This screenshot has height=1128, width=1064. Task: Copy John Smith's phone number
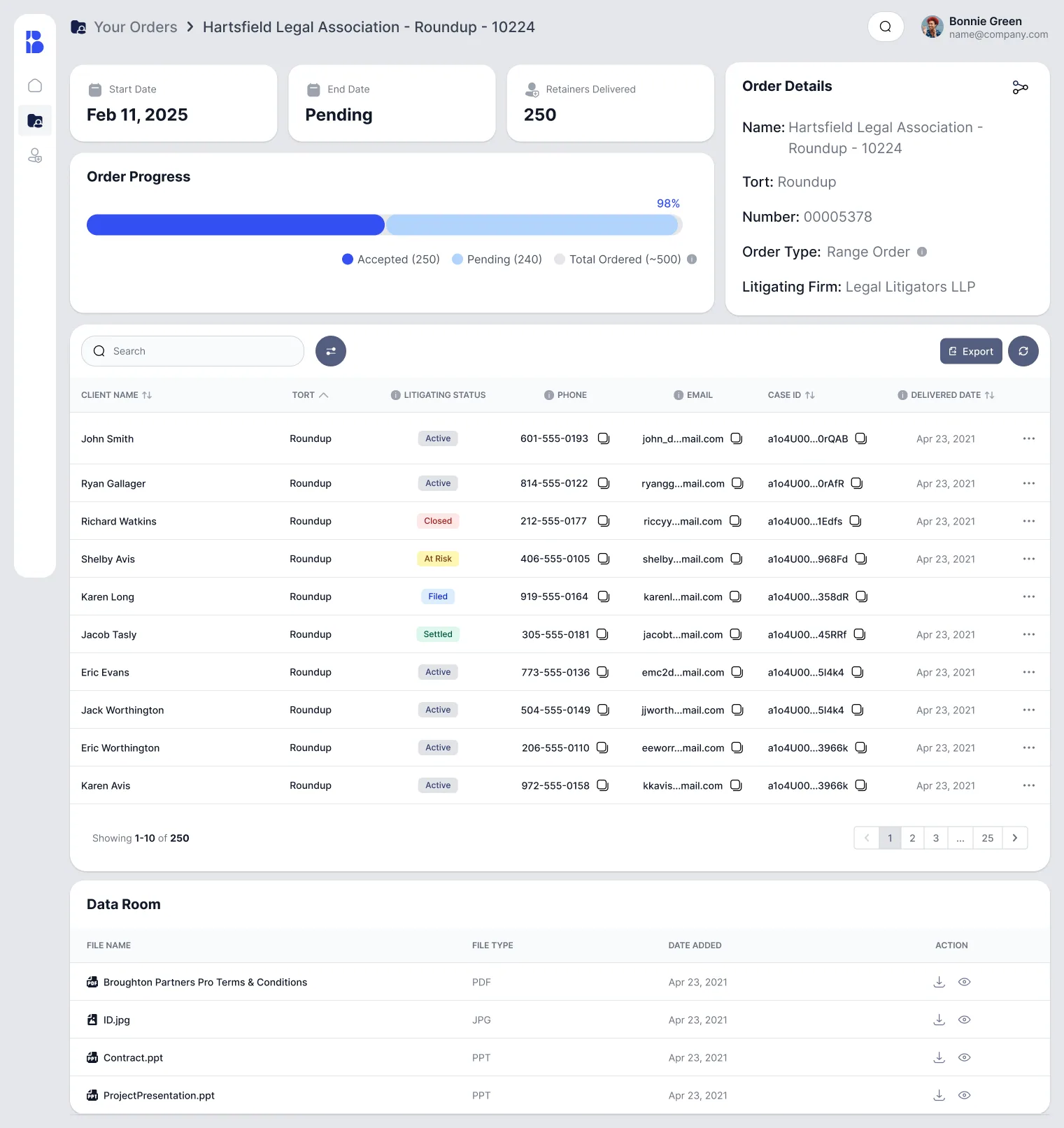604,438
